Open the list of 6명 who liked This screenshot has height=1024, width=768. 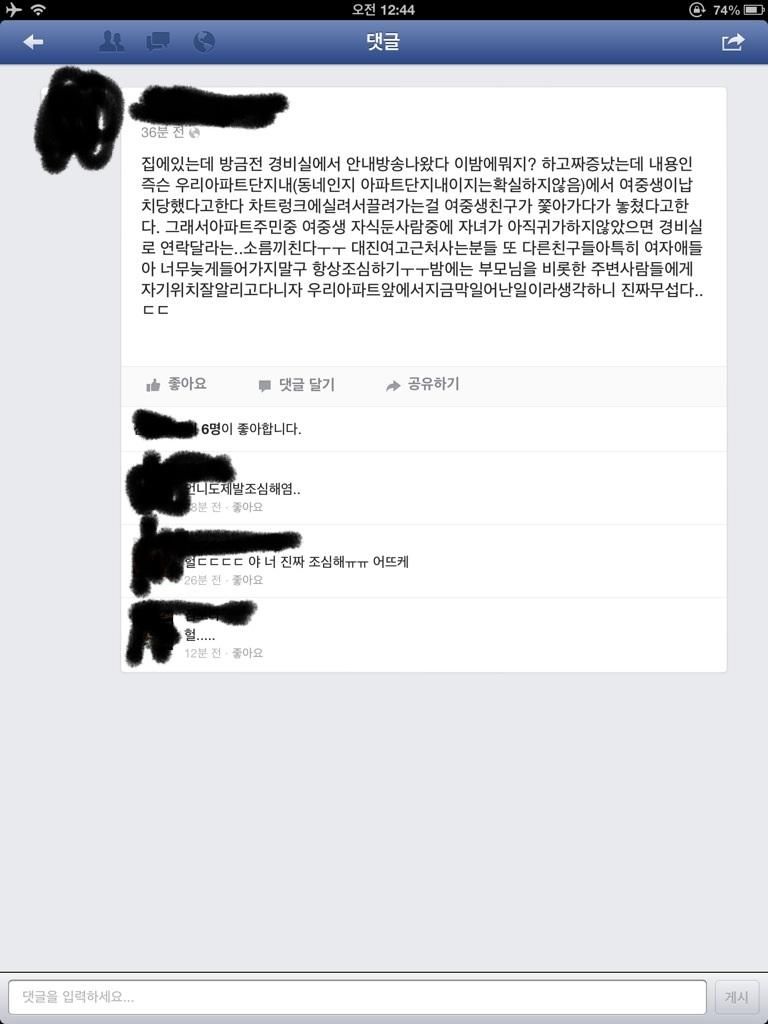(x=251, y=429)
